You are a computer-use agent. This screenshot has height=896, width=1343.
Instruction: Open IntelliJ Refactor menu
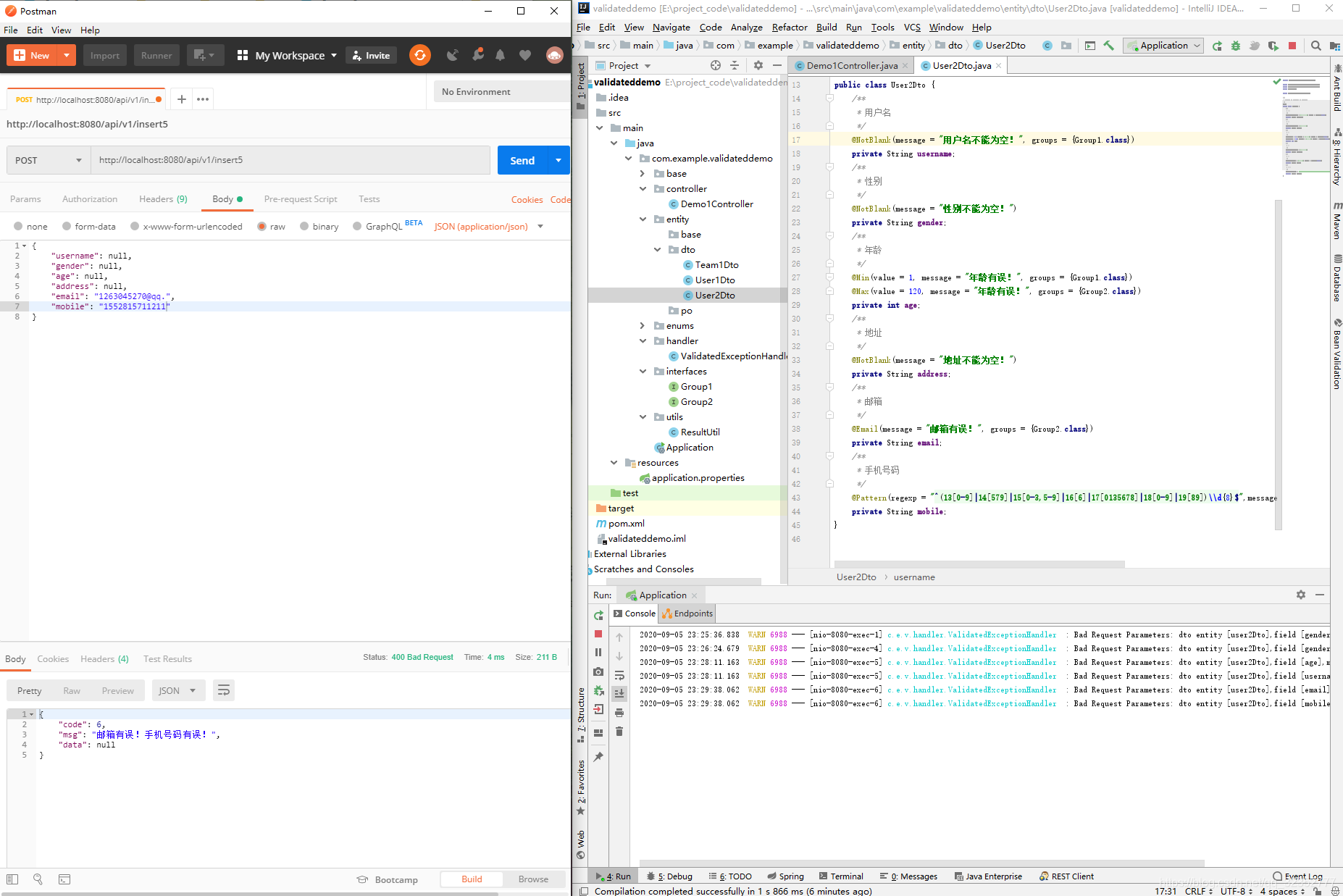(x=790, y=28)
